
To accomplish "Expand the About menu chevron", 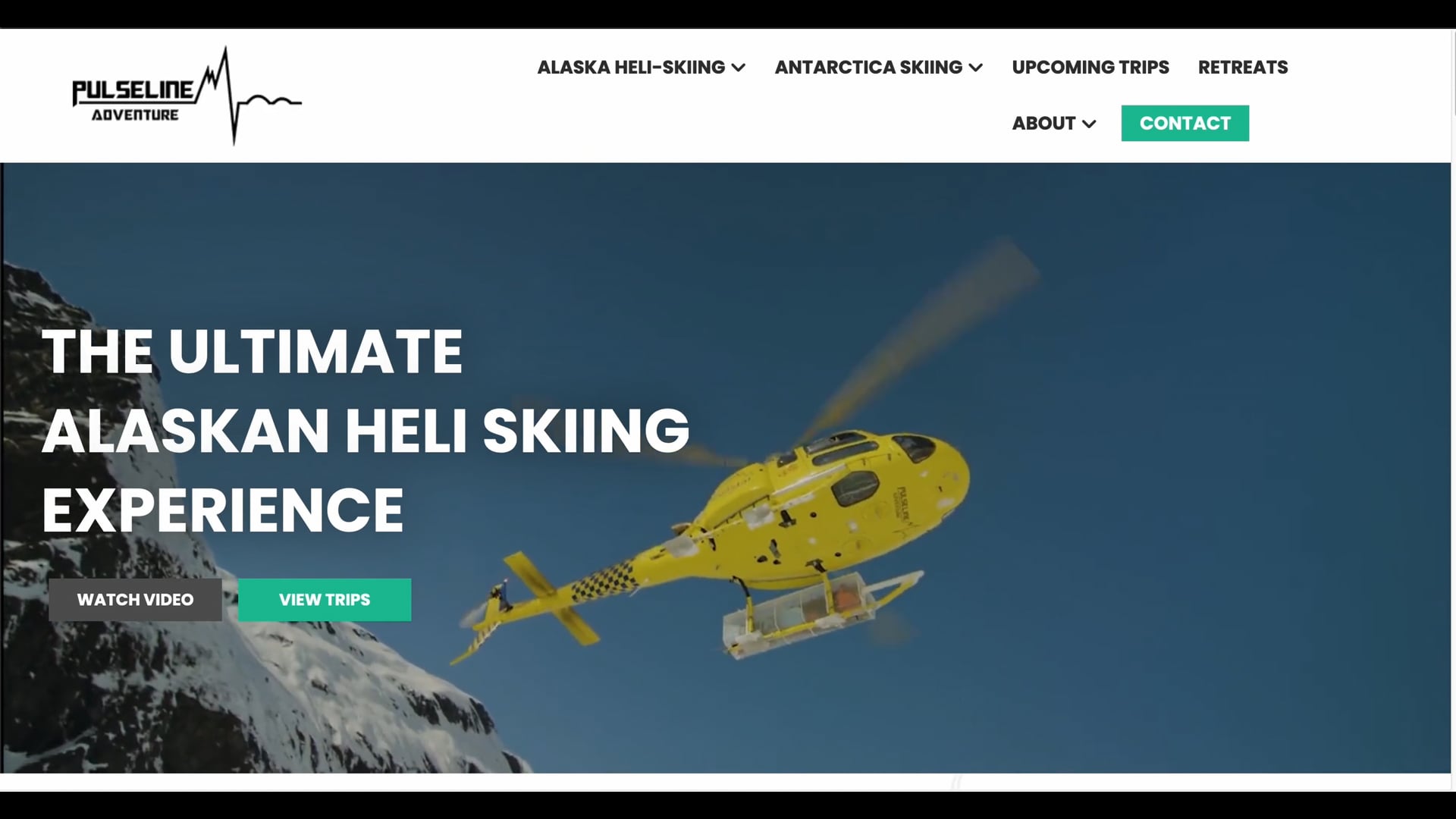I will 1089,124.
